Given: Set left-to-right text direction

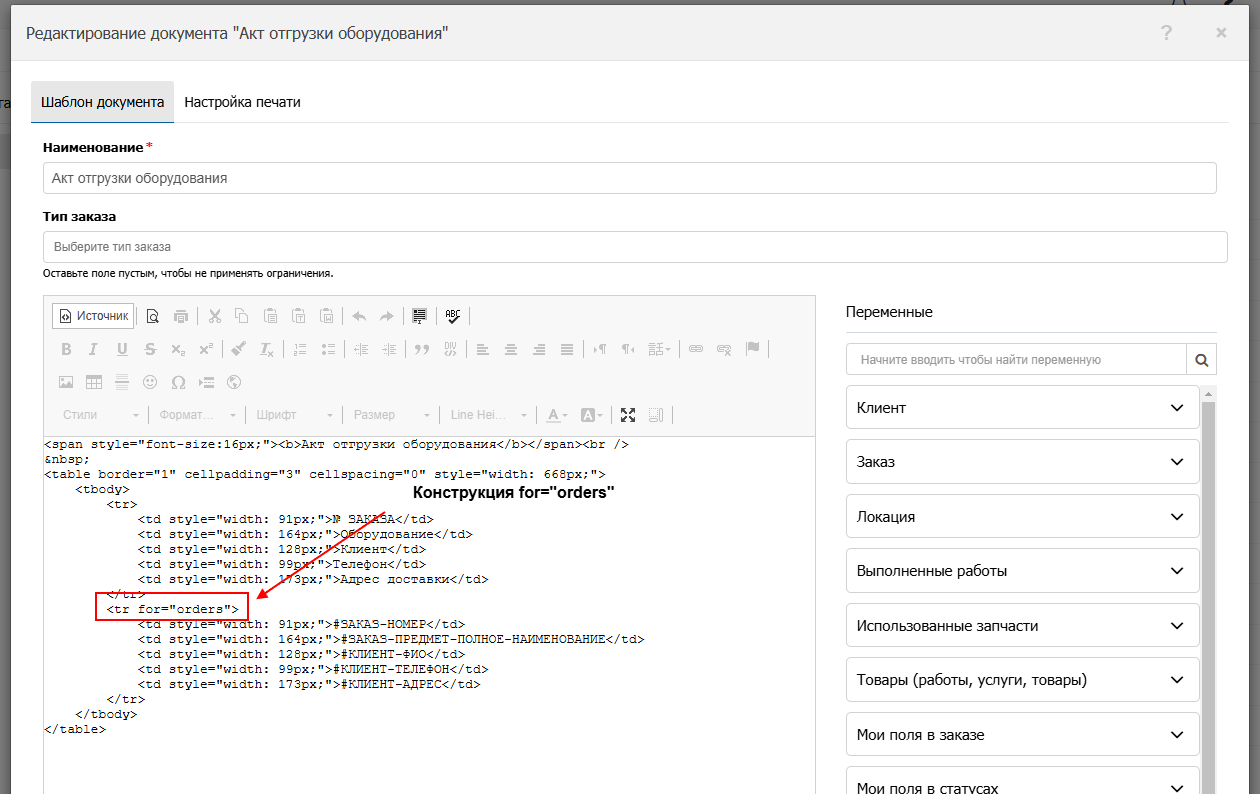Looking at the screenshot, I should click(x=600, y=349).
